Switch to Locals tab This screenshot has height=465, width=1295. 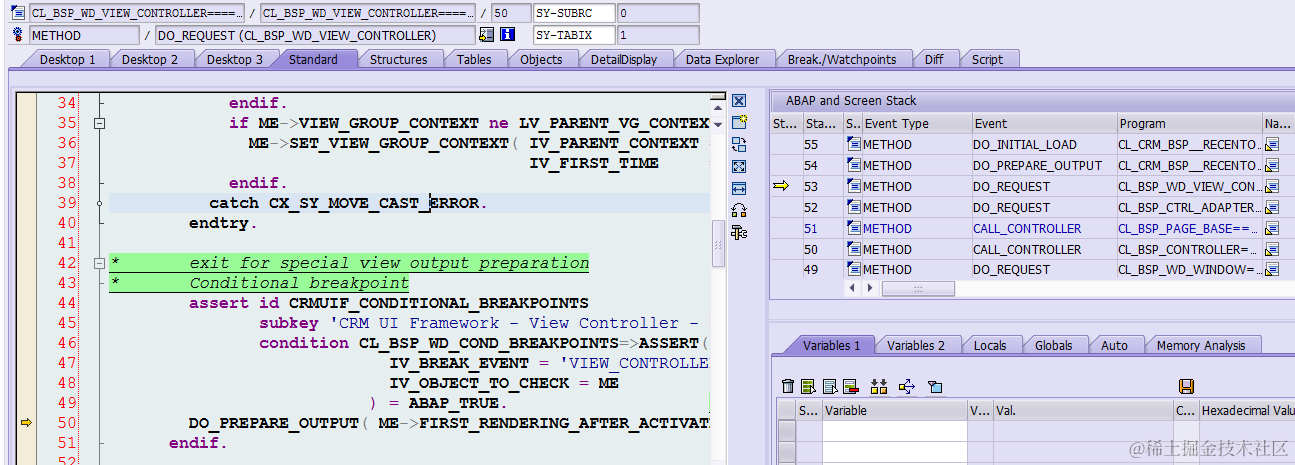tap(990, 345)
